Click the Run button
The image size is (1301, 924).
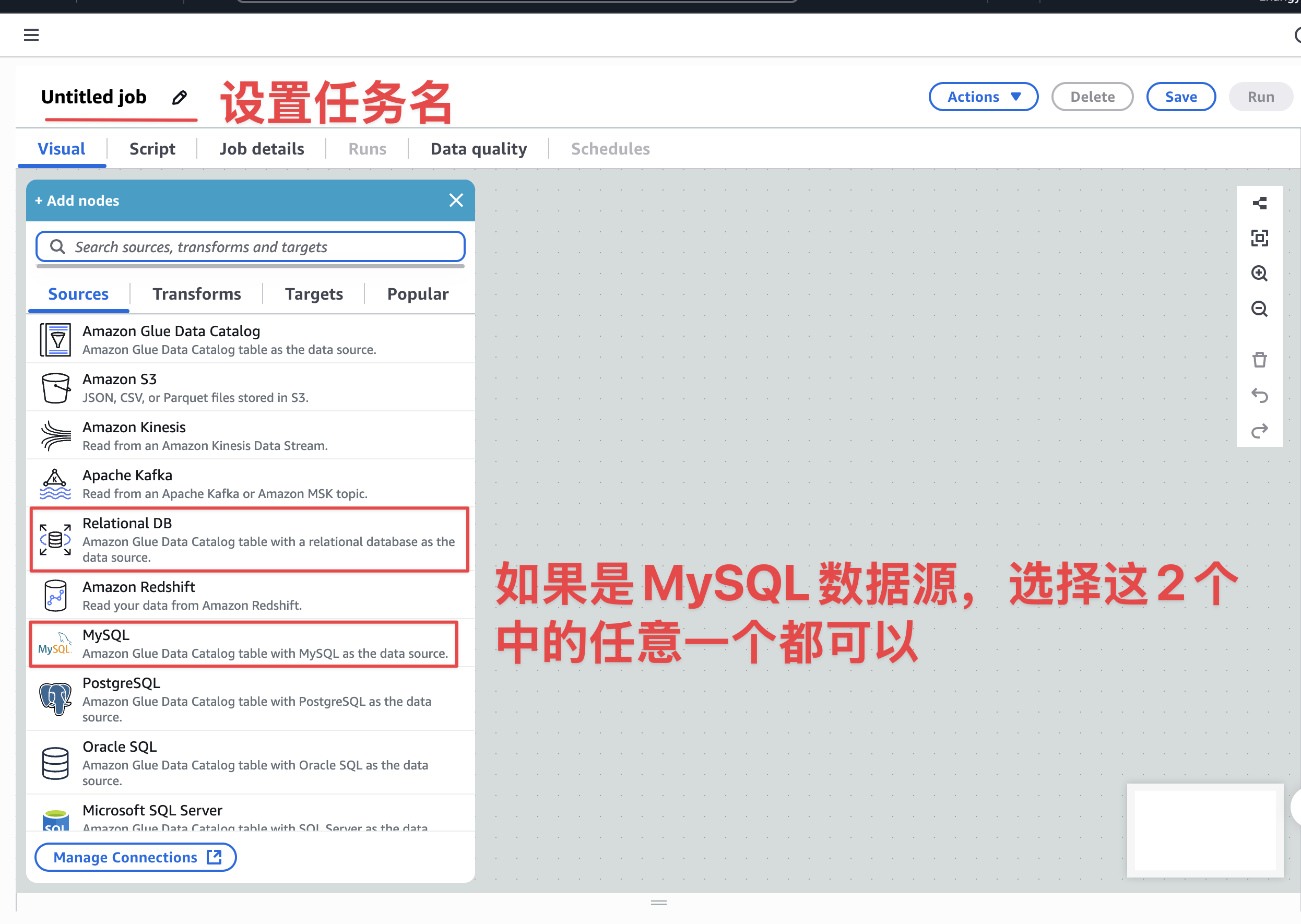(x=1260, y=97)
